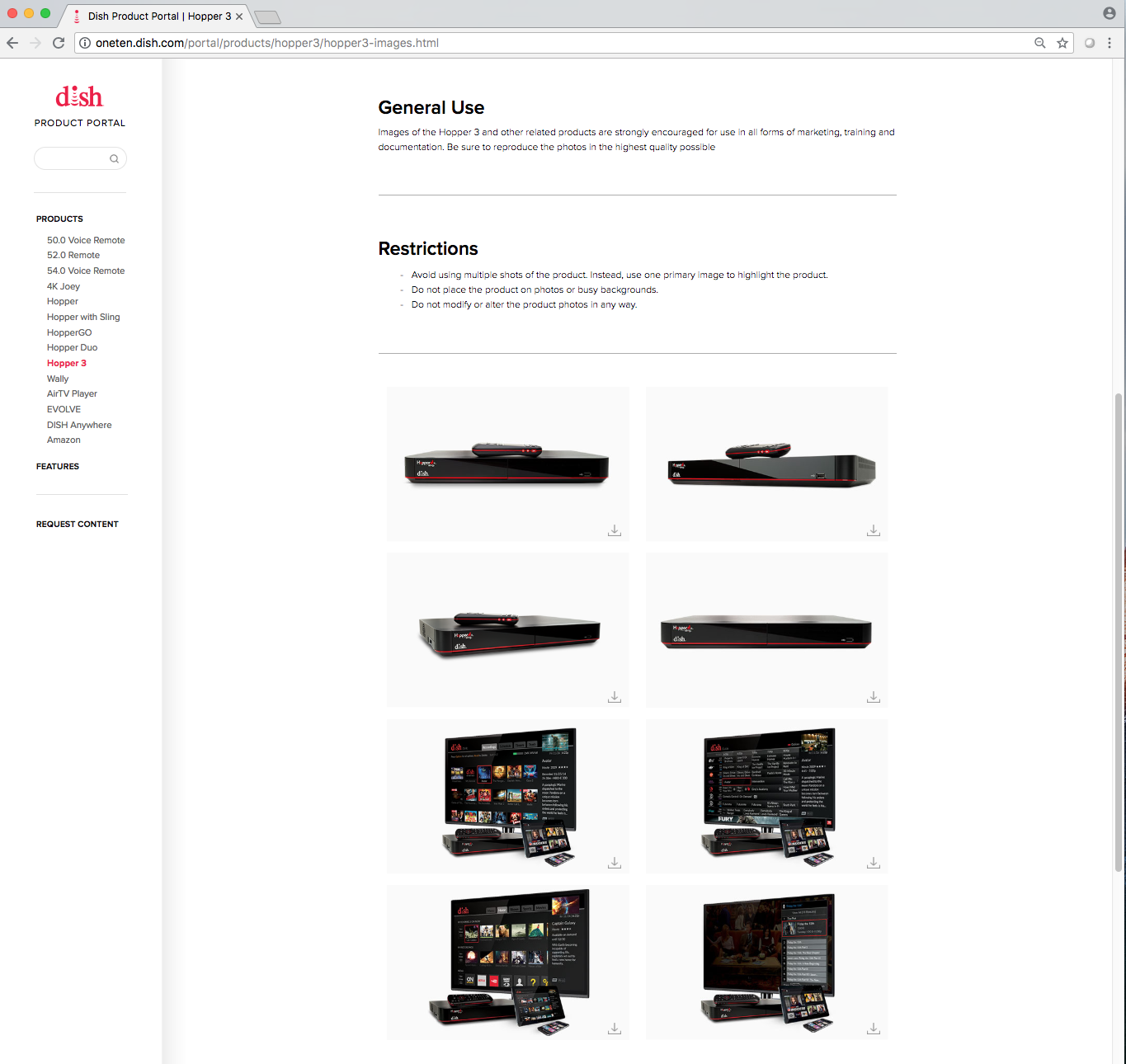
Task: Open the TV with program guide thumbnail
Action: tap(766, 796)
